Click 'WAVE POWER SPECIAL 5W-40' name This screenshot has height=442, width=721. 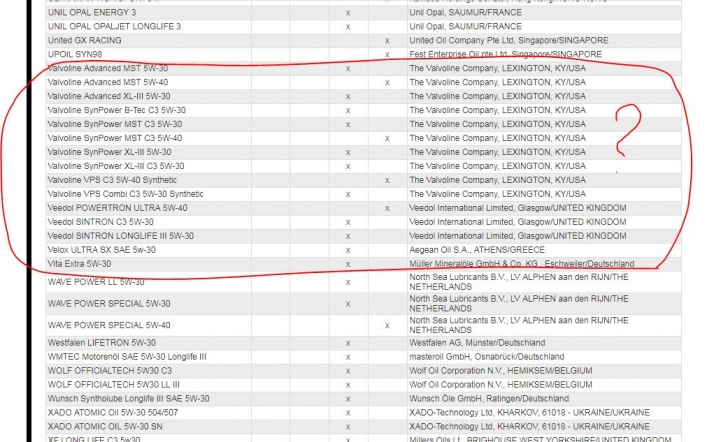(x=109, y=325)
